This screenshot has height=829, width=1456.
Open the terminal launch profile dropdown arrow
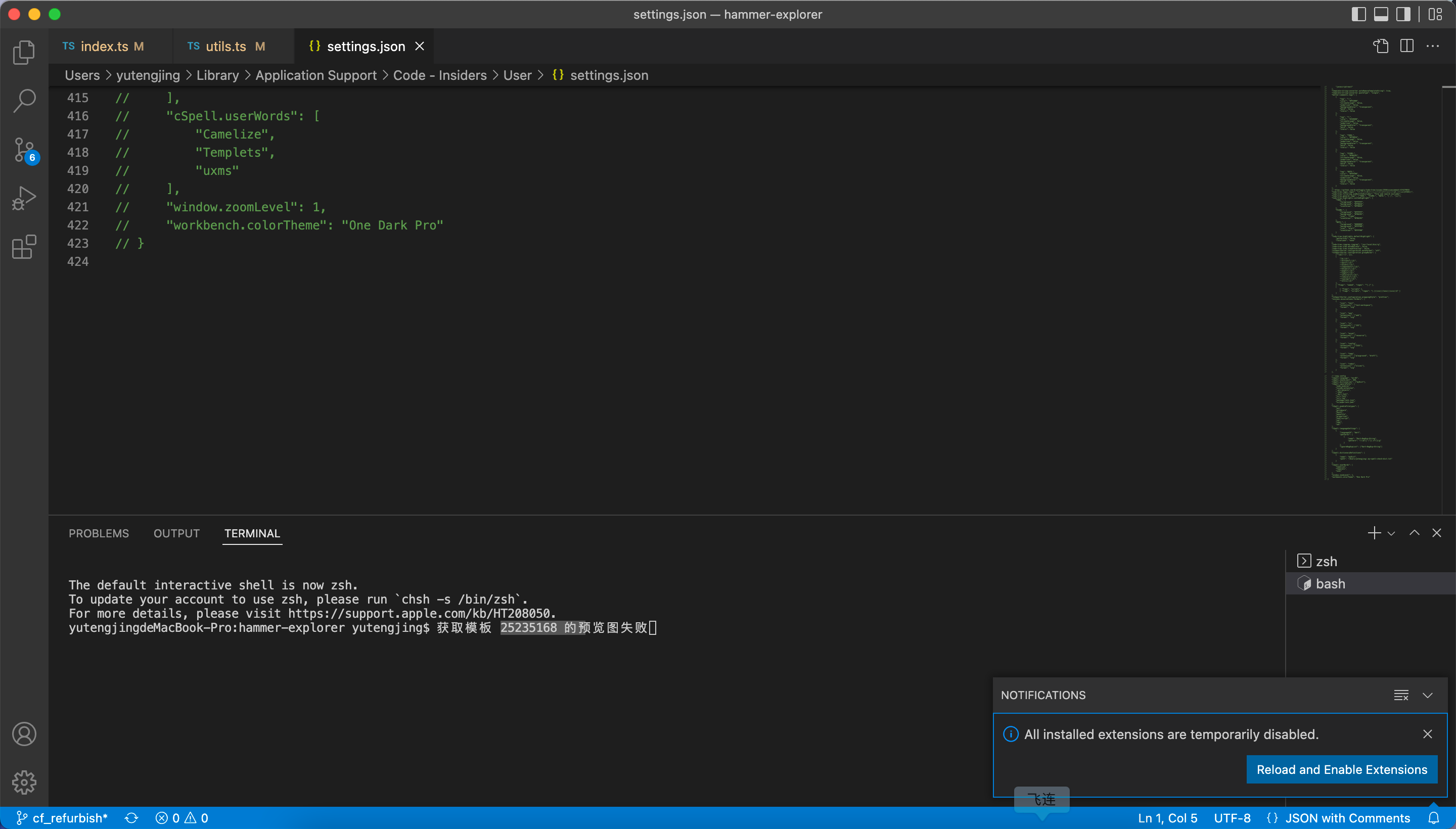(1391, 533)
